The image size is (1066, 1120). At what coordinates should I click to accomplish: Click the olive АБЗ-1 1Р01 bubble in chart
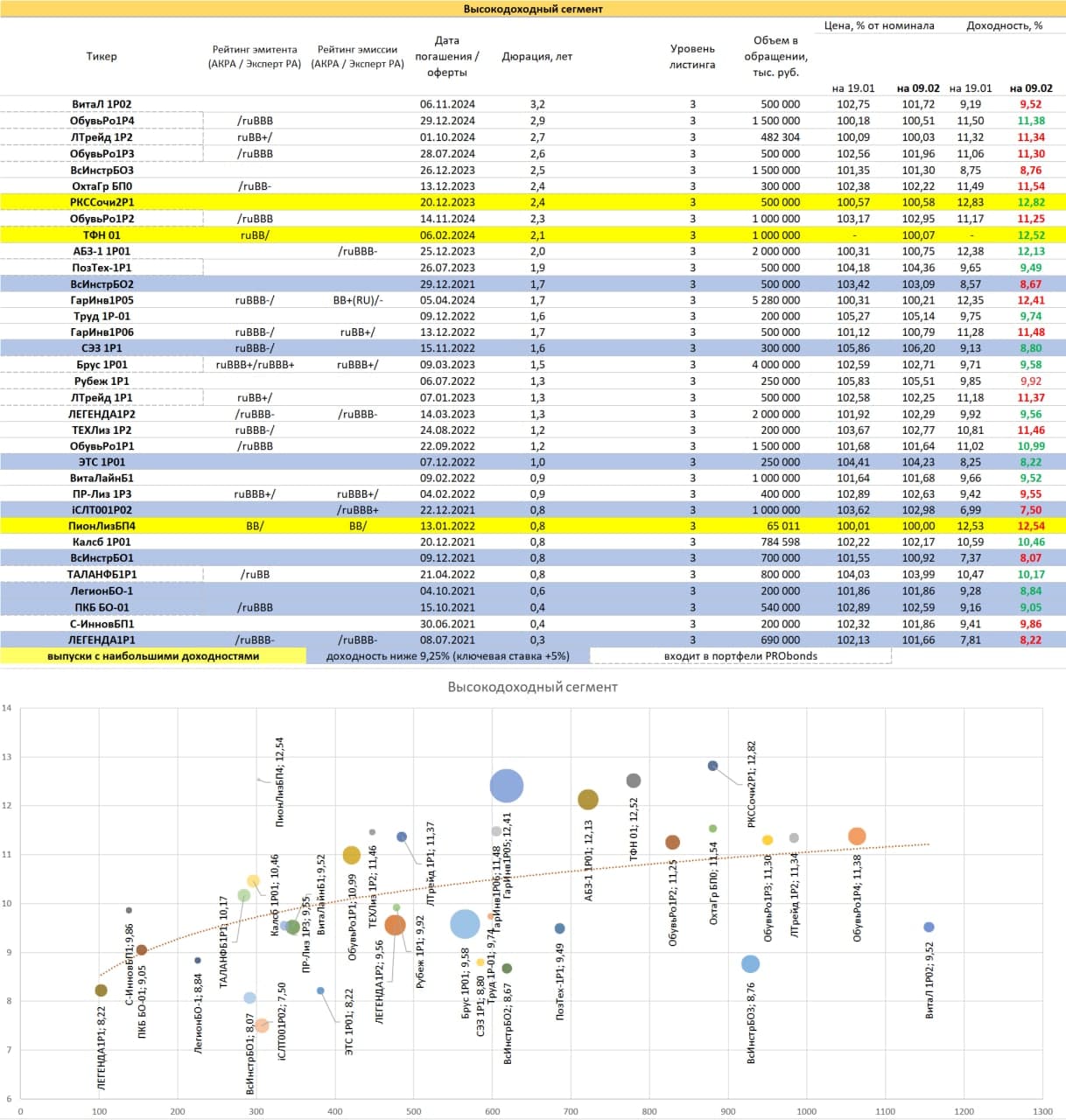point(588,799)
